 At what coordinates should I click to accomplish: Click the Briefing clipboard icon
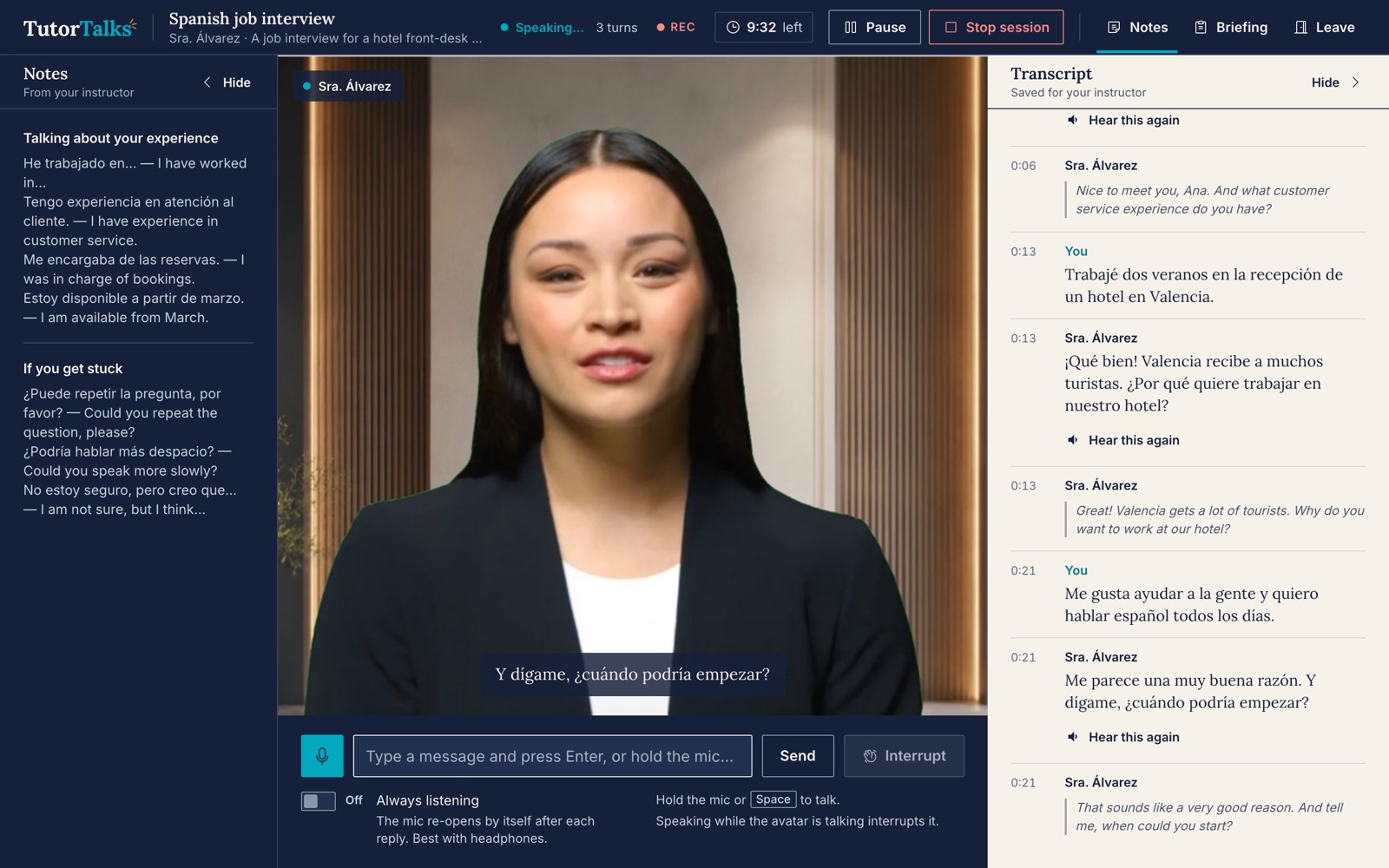coord(1201,27)
